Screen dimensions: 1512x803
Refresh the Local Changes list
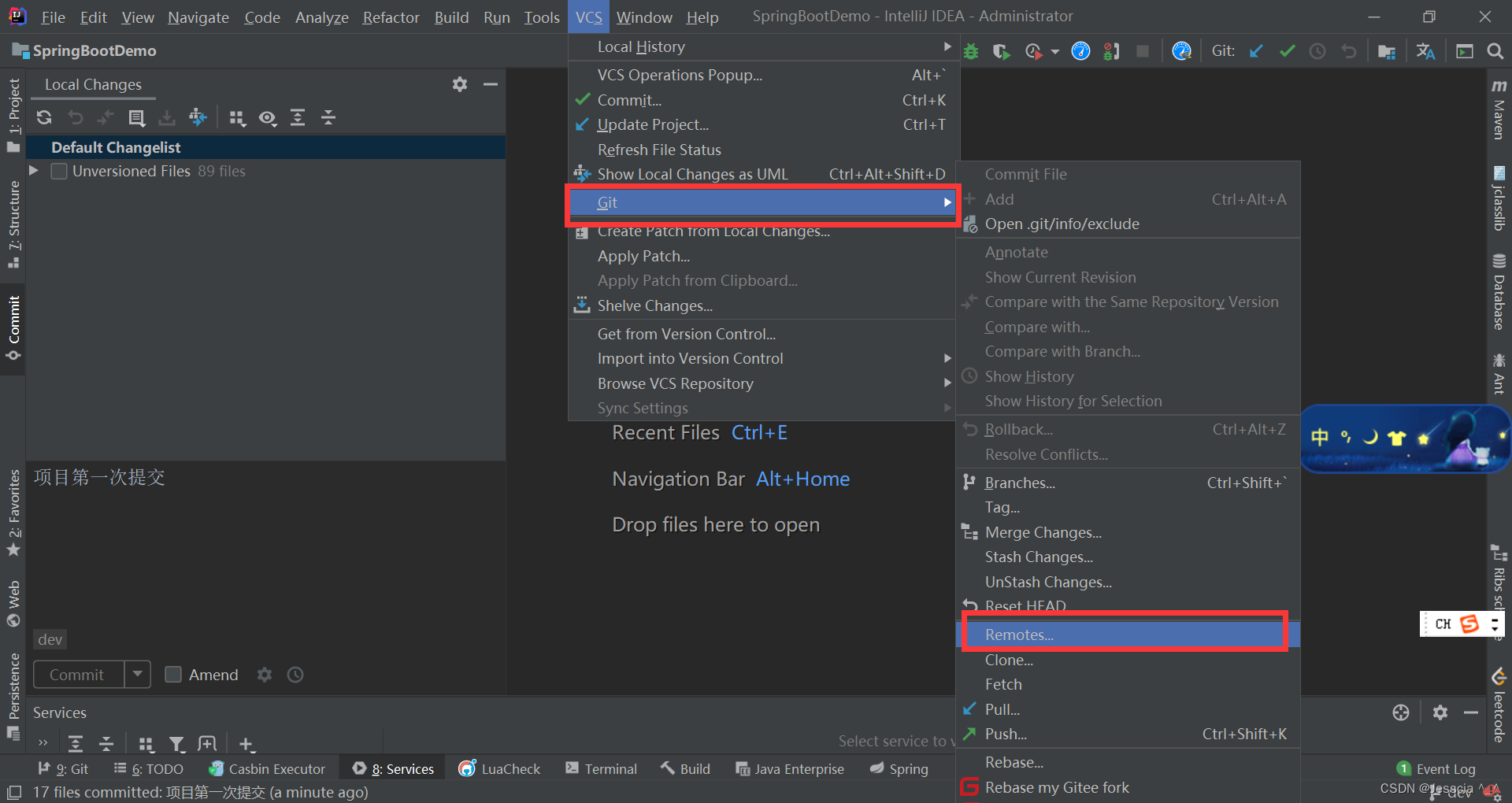[x=44, y=117]
